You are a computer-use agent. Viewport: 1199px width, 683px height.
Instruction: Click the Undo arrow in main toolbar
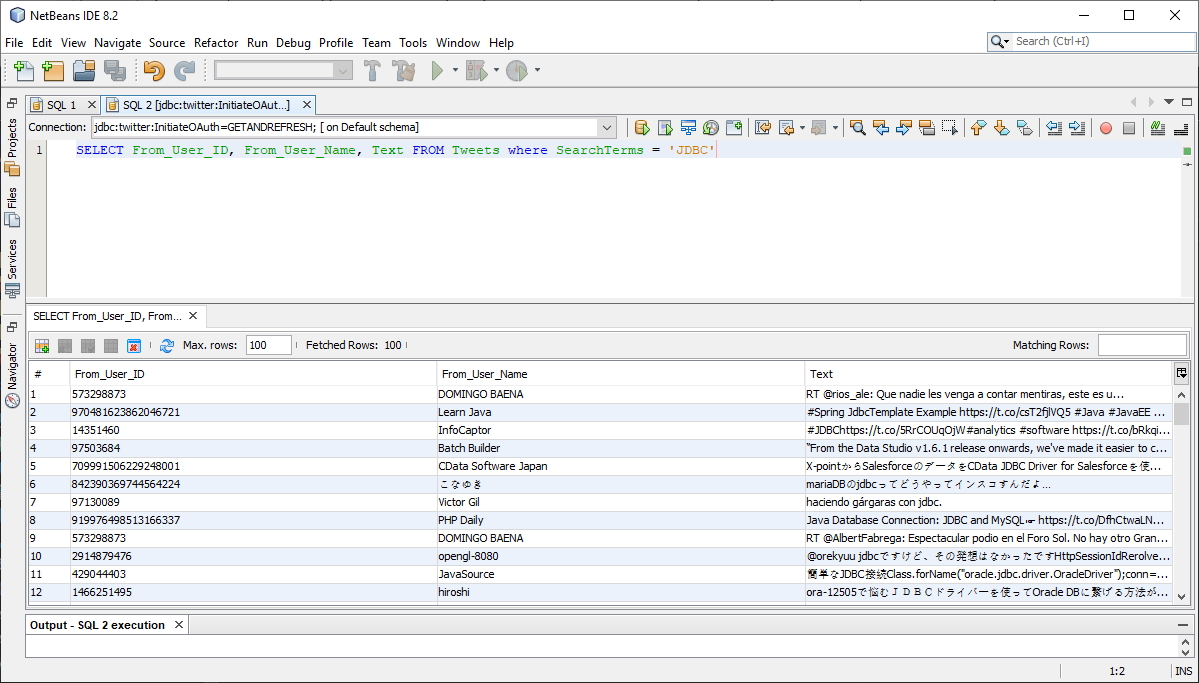[x=153, y=70]
